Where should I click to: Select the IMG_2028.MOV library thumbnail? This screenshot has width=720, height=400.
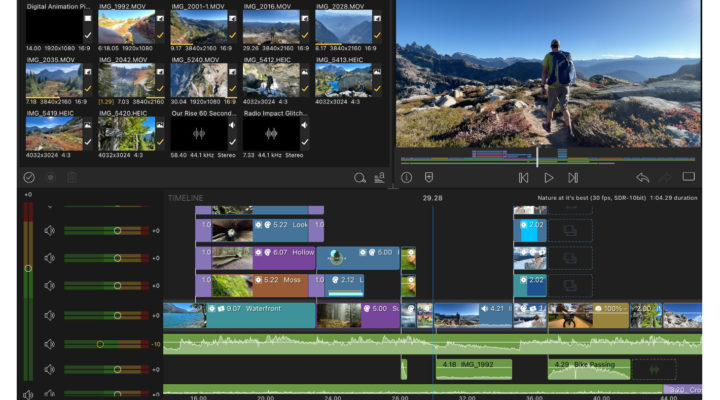click(343, 27)
